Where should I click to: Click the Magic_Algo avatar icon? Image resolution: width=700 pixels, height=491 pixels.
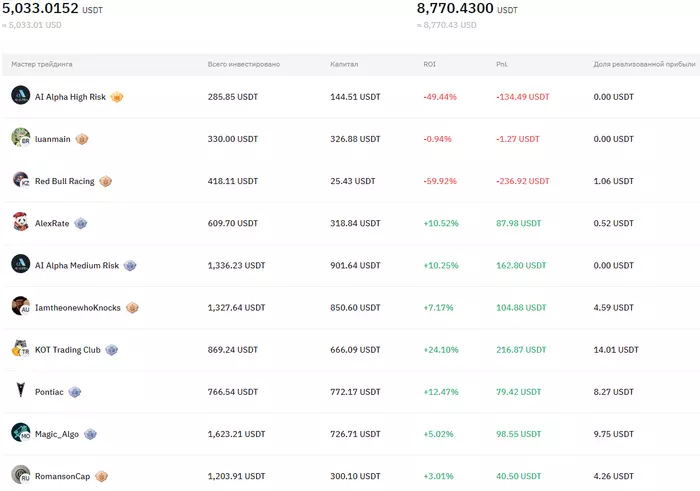21,433
